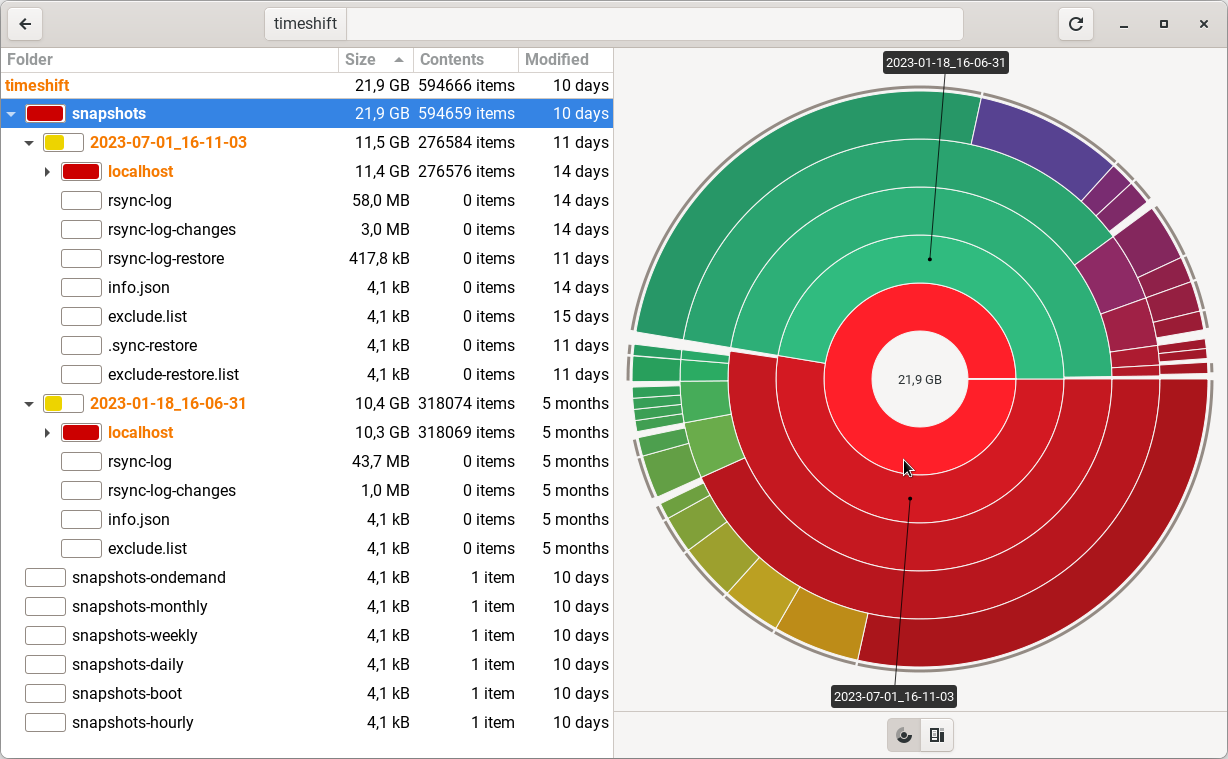Viewport: 1228px width, 759px height.
Task: Minimize the window
Action: click(x=1124, y=24)
